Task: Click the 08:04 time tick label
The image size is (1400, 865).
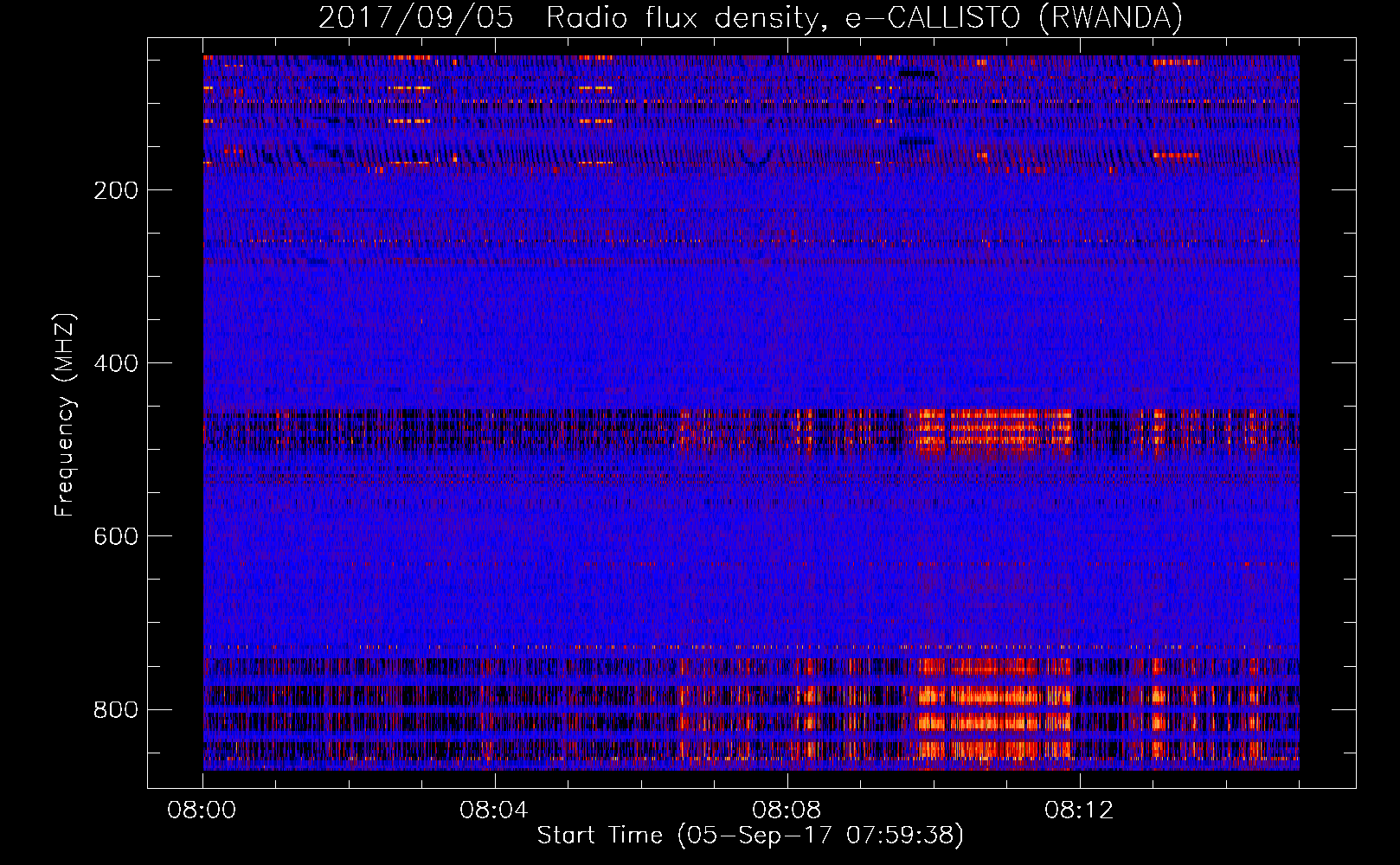Action: [494, 811]
